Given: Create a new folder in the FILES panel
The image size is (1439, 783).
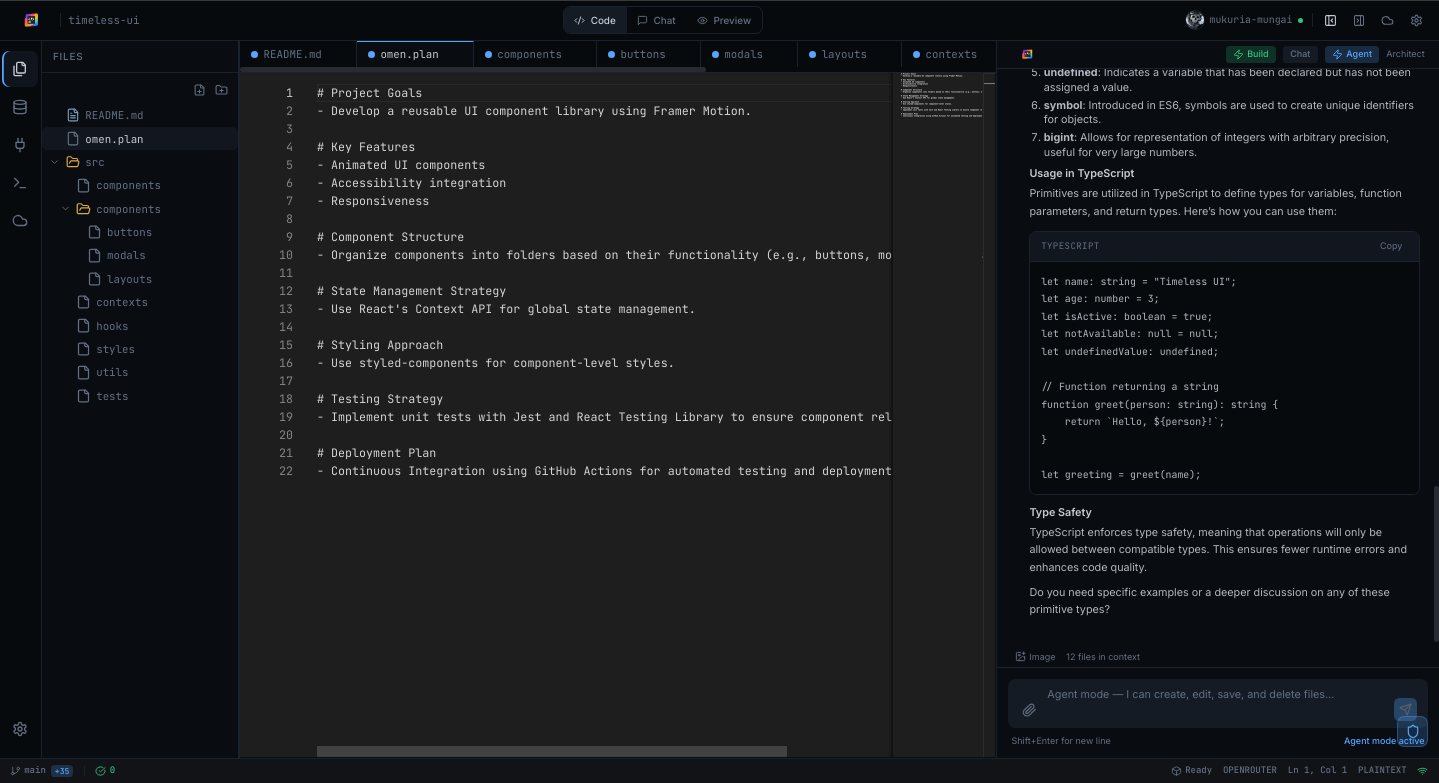Looking at the screenshot, I should pyautogui.click(x=221, y=89).
